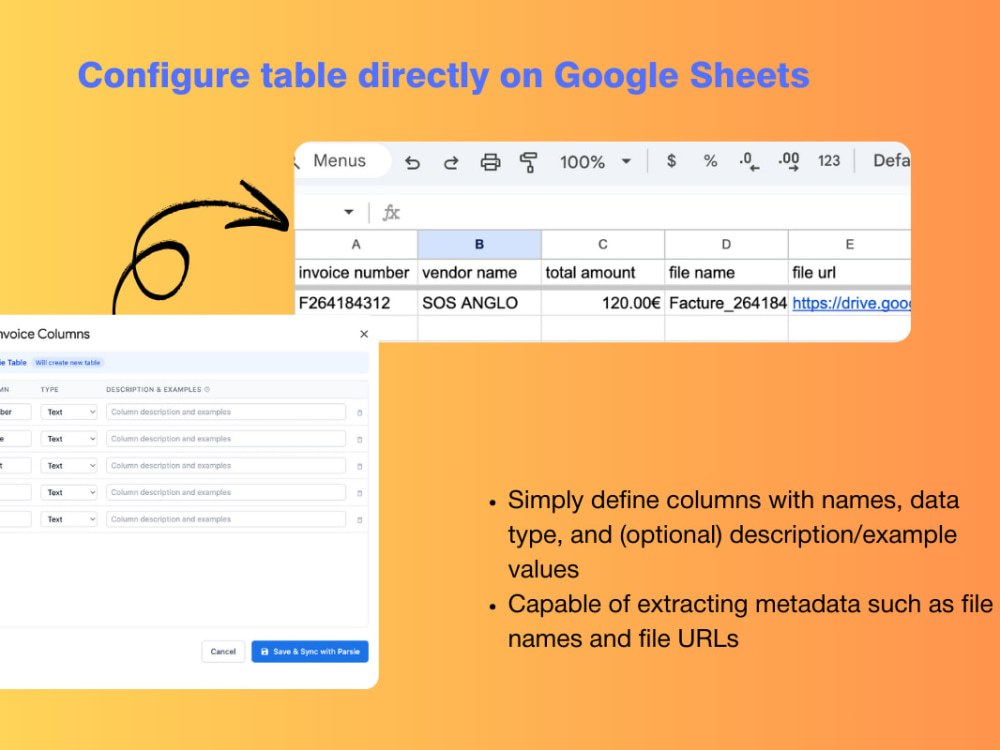Increase decimal places icon
Screen dimensions: 1000x750
pos(789,161)
